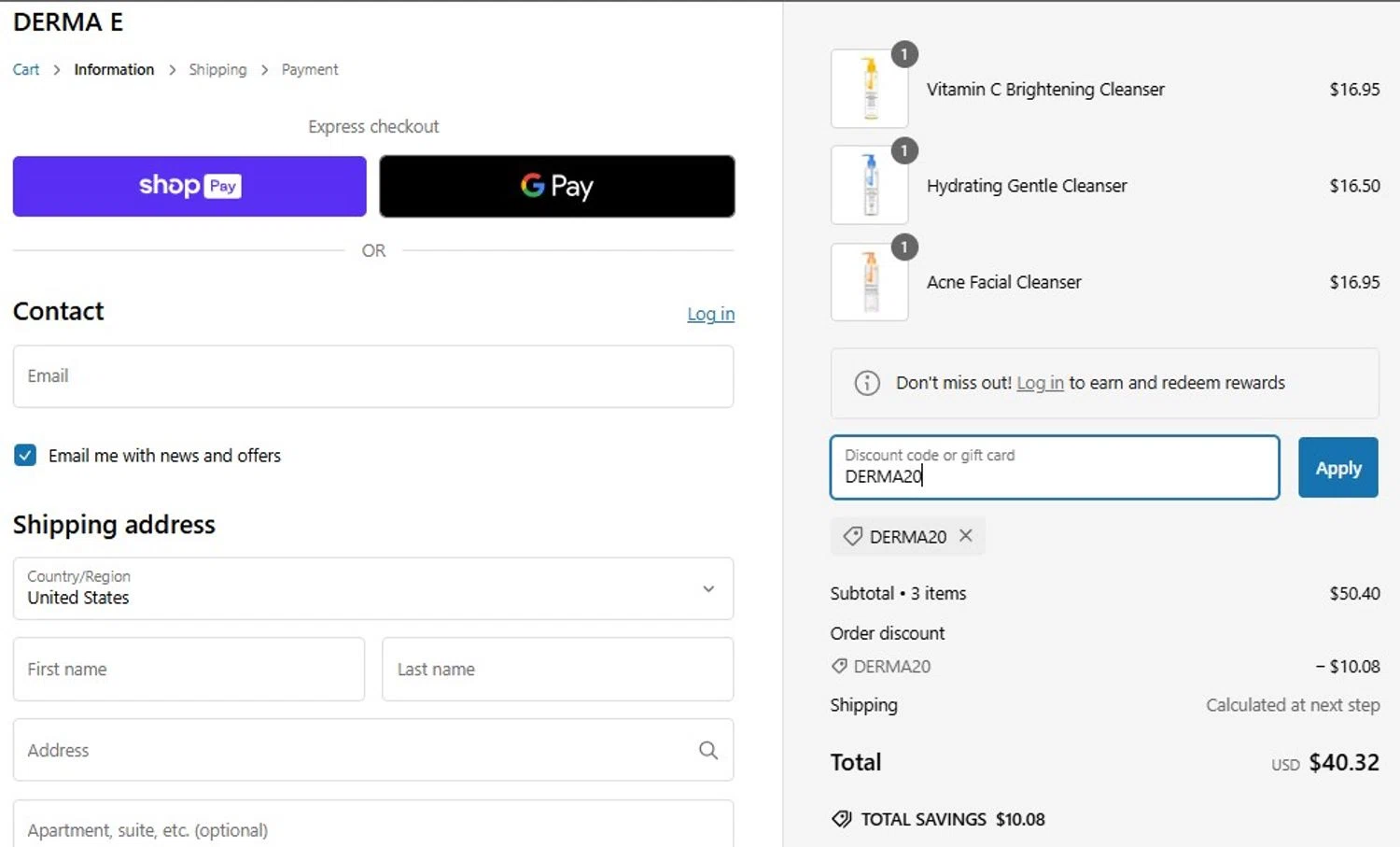This screenshot has width=1400, height=847.
Task: Open the Log in link beside Contact
Action: 710,314
